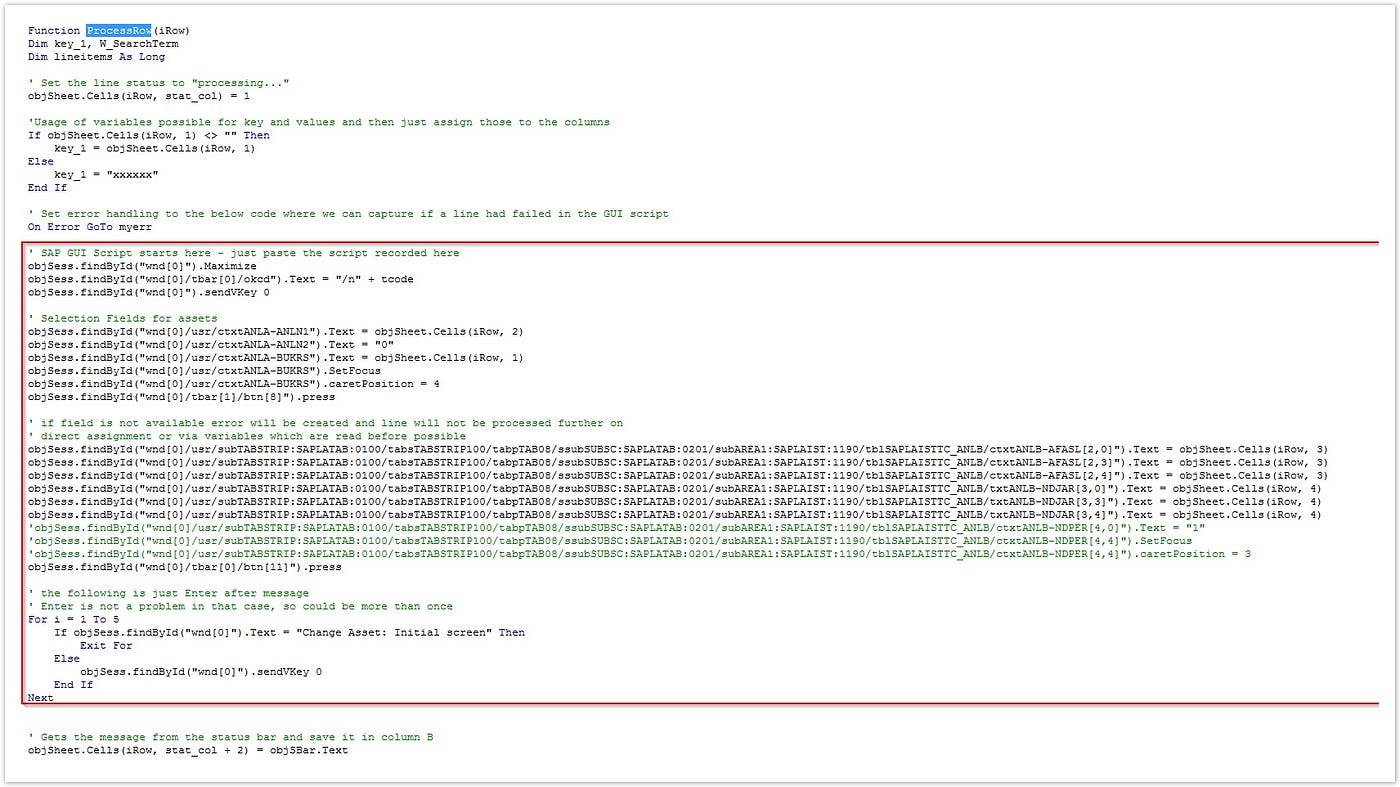Click the line ending in '.Maximize'
Screen dimensions: 1400x787
click(x=142, y=266)
